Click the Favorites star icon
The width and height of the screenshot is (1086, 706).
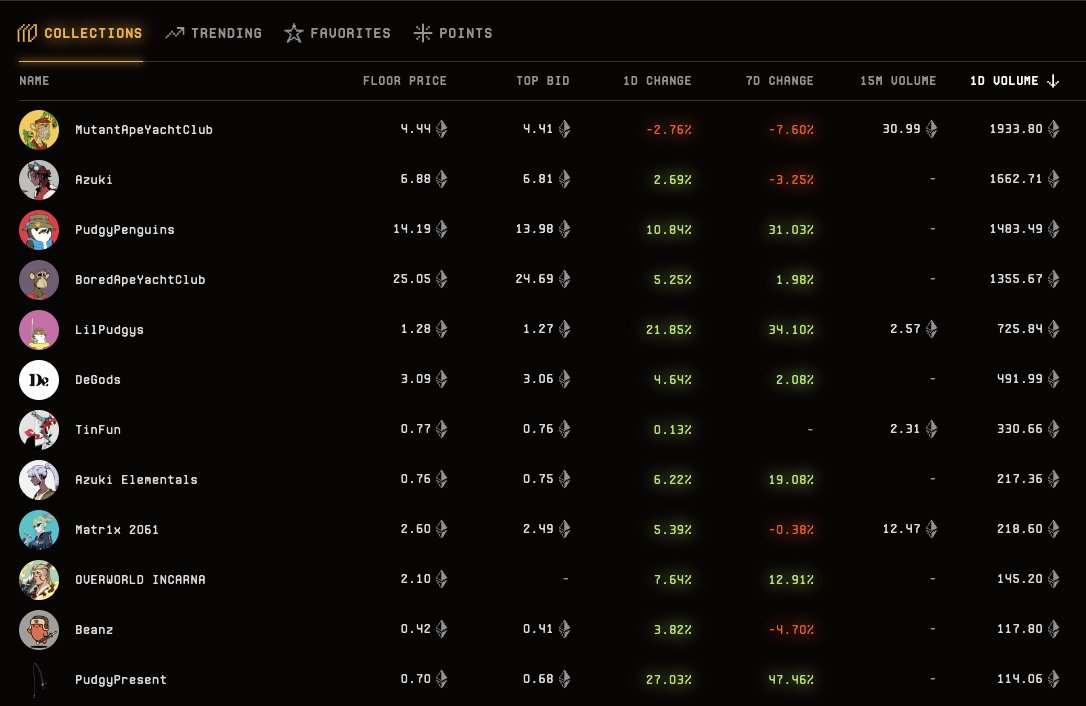(x=294, y=33)
